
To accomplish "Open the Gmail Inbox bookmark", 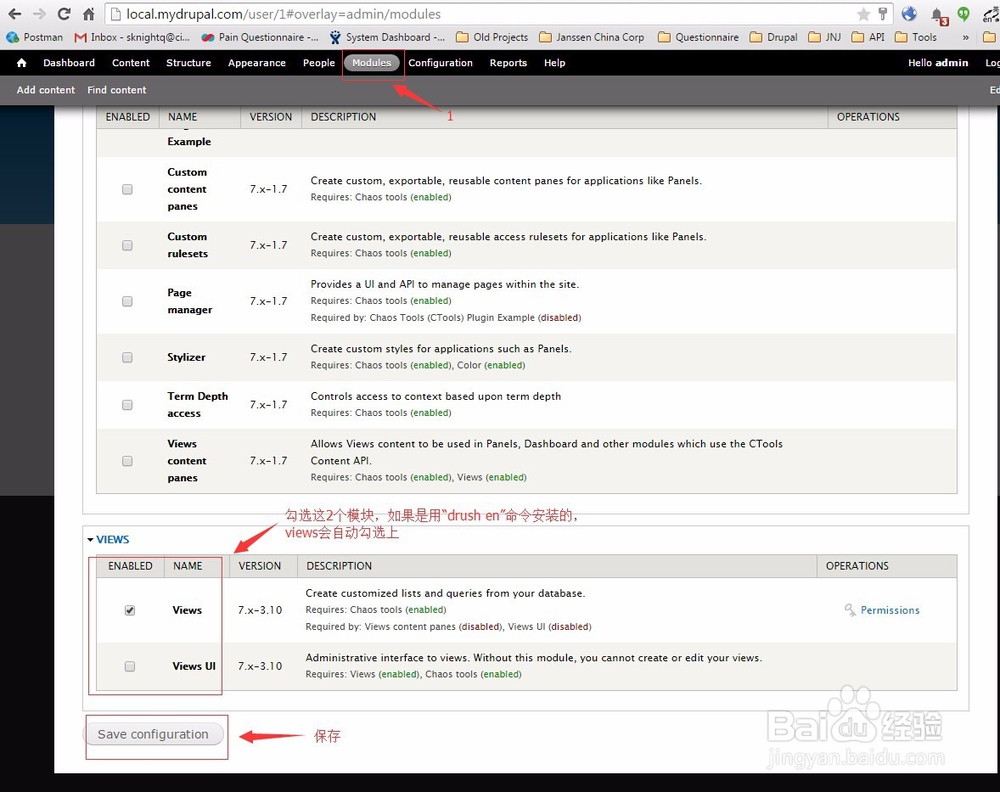I will click(132, 37).
